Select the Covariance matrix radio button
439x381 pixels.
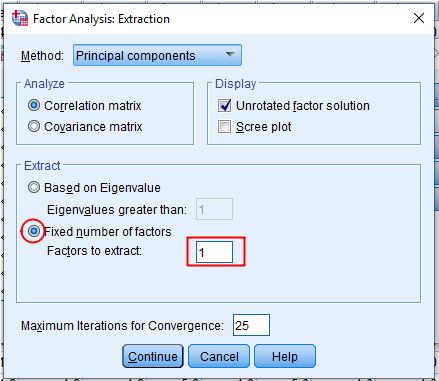(x=34, y=126)
